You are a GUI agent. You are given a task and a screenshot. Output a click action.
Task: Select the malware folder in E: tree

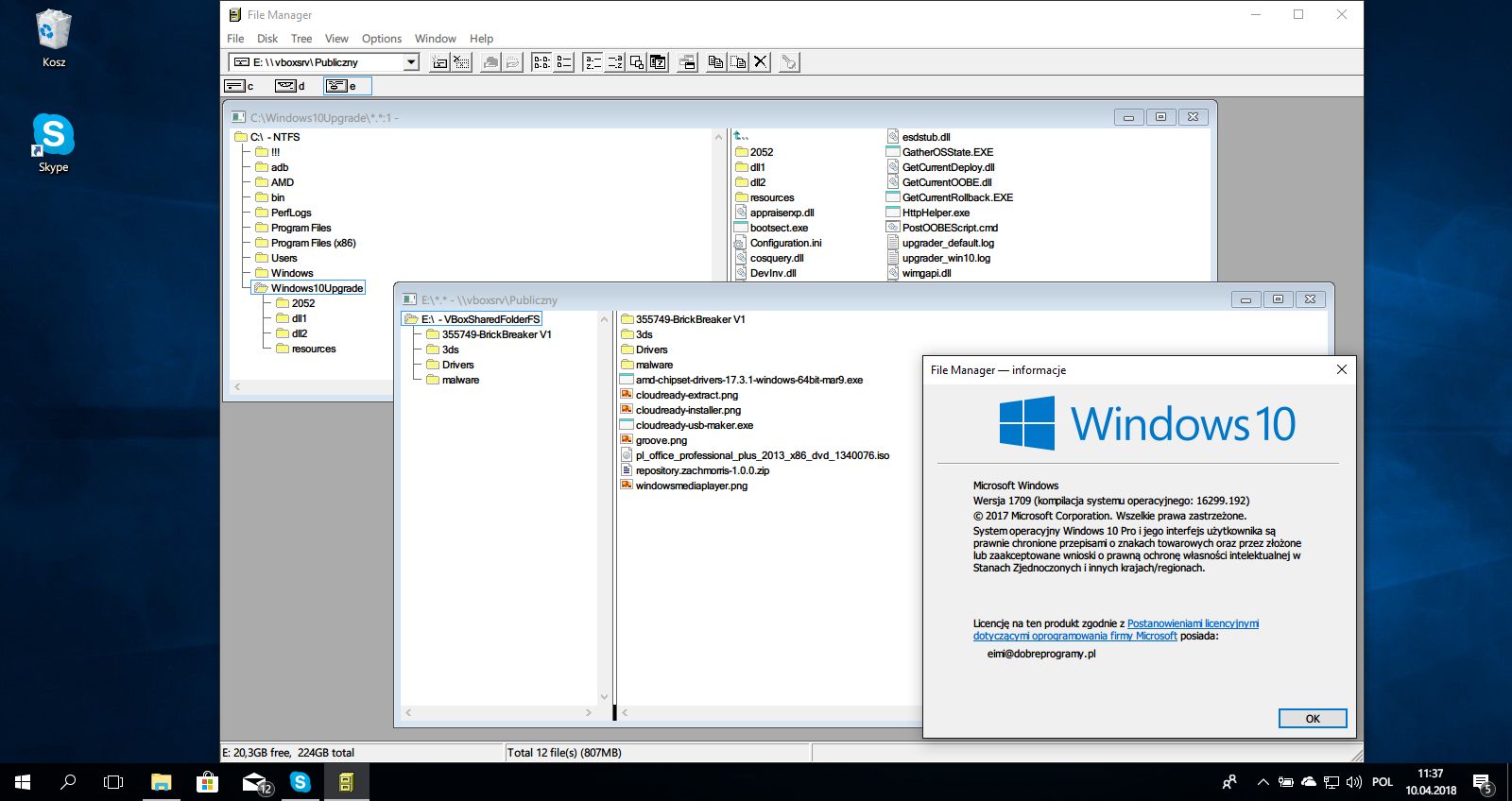(460, 380)
